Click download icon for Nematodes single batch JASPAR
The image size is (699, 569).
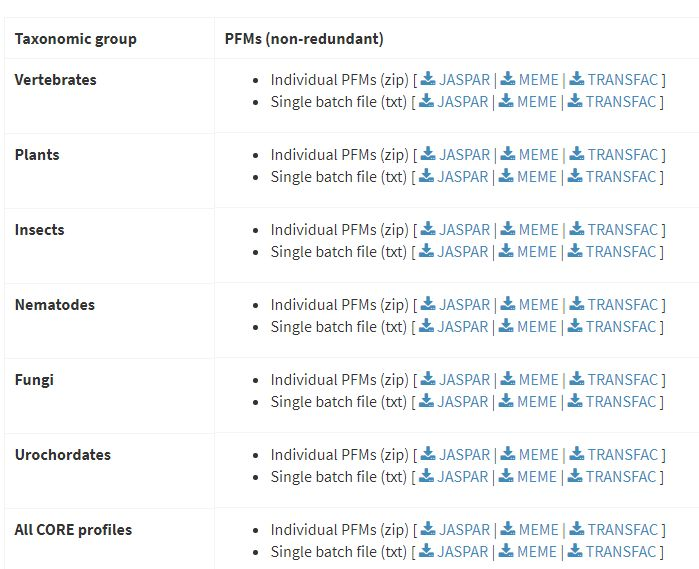pyautogui.click(x=426, y=327)
